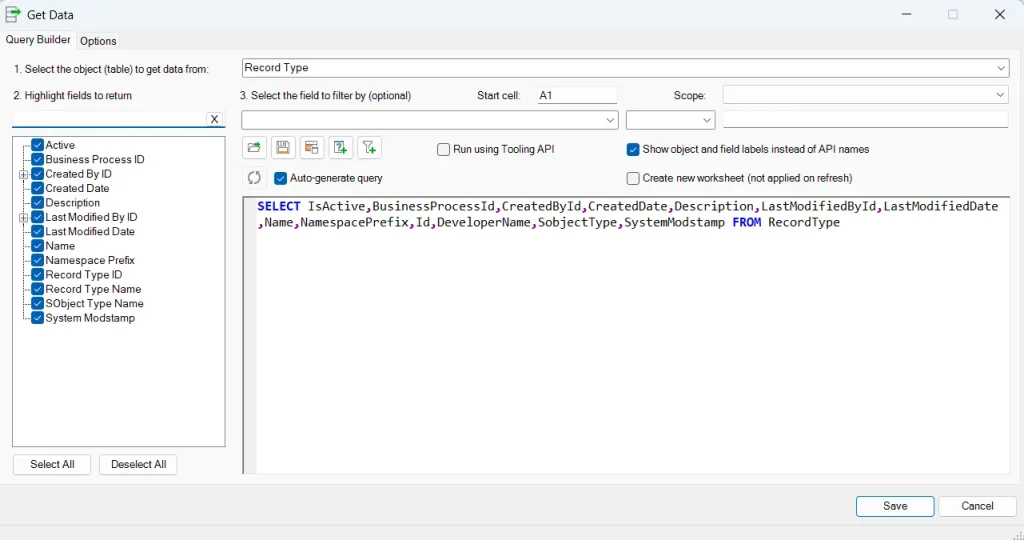This screenshot has width=1024, height=540.
Task: Click the add filter funnel icon
Action: point(370,148)
